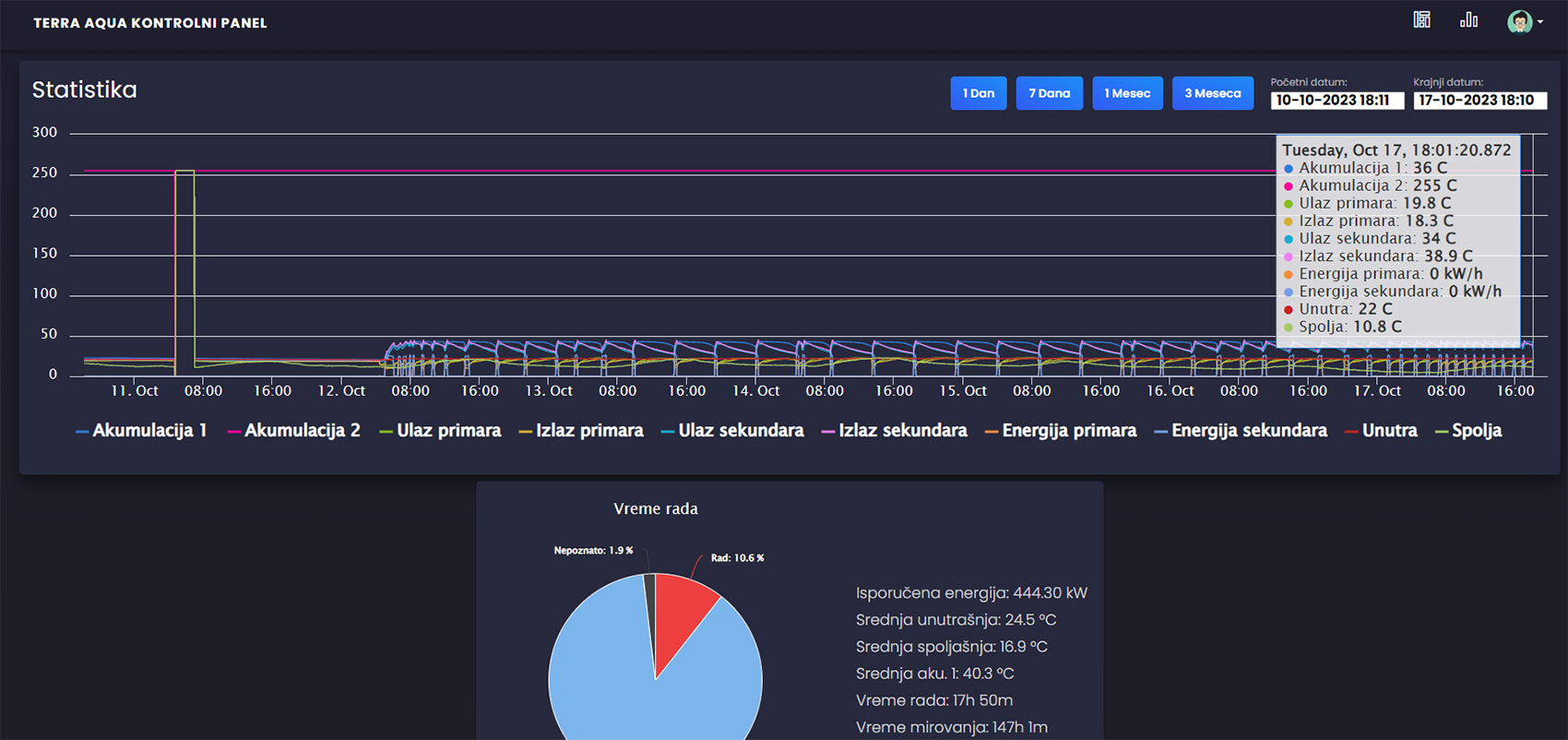Edit the Početni datum start date field

pos(1337,101)
